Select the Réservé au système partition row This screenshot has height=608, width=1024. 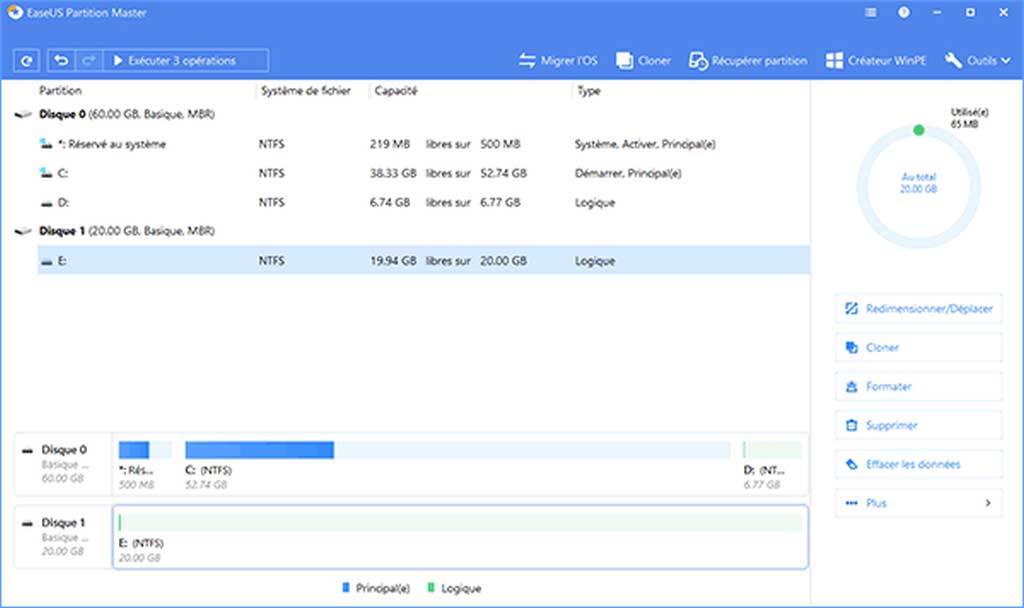pyautogui.click(x=423, y=144)
